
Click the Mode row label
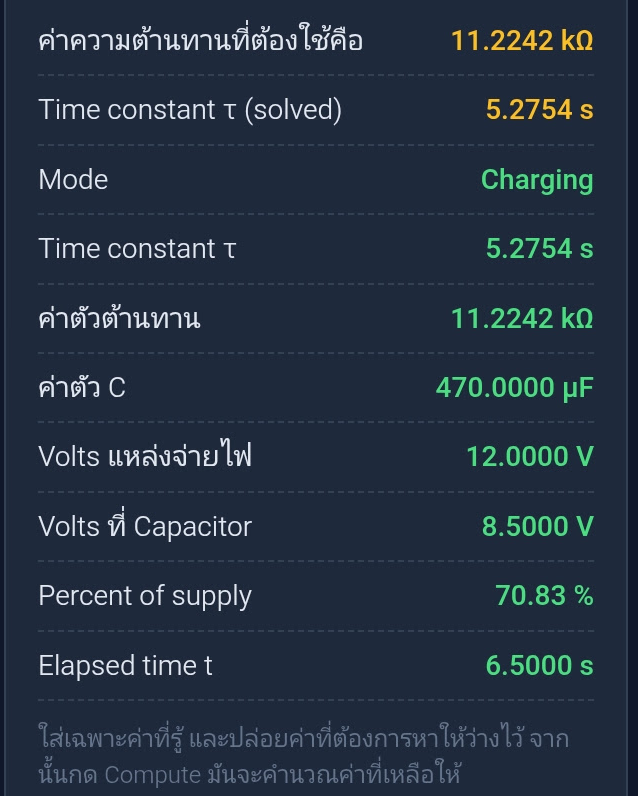coord(74,180)
